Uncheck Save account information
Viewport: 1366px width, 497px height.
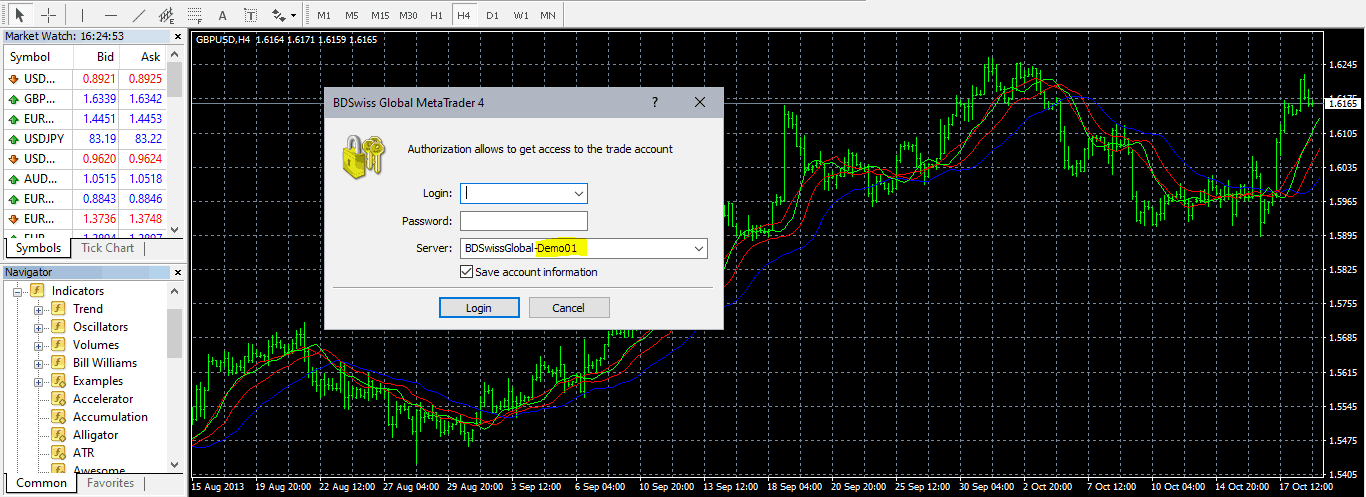[466, 272]
